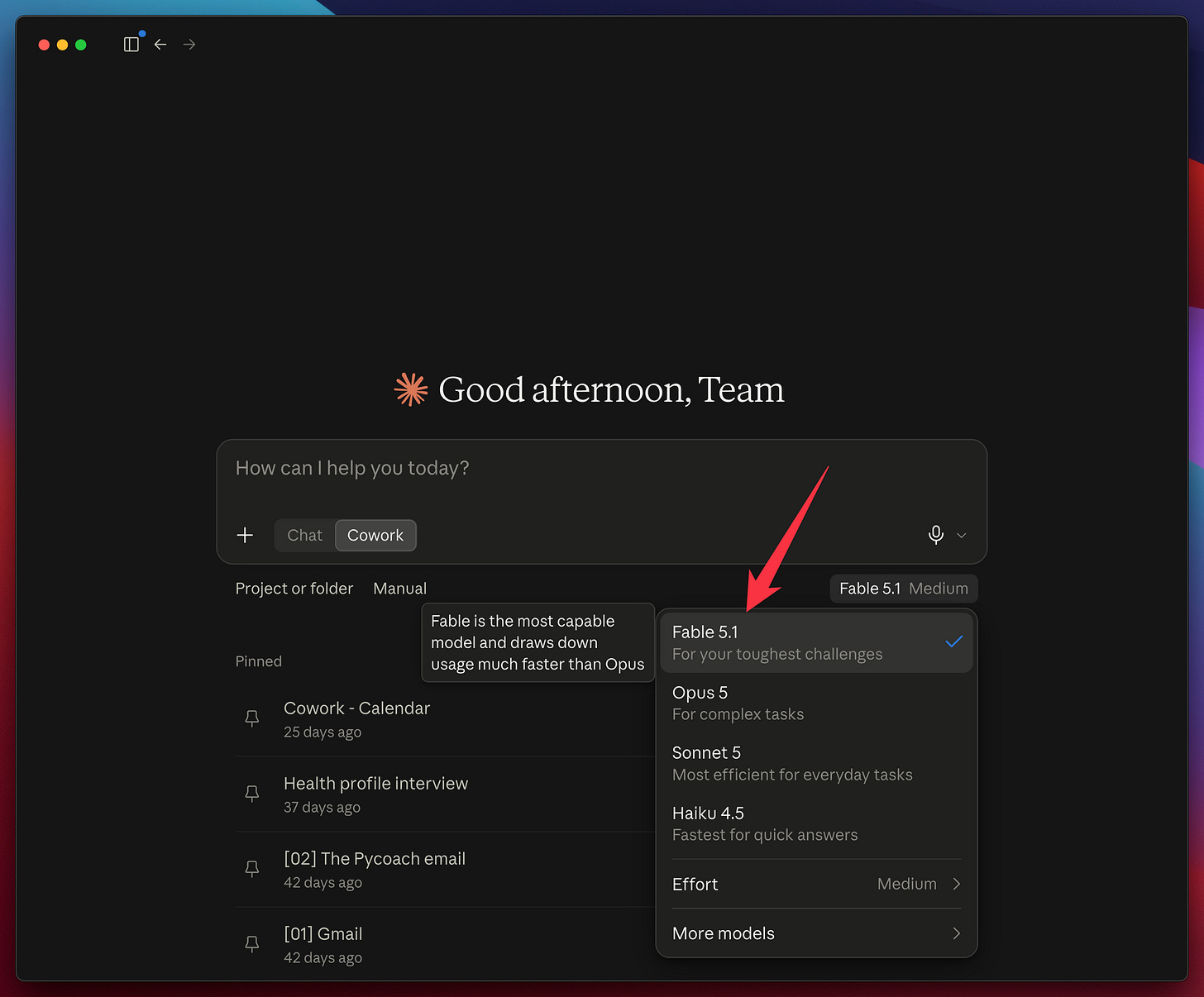This screenshot has width=1204, height=997.
Task: Click the pin icon for [01] Gmail
Action: pos(252,944)
